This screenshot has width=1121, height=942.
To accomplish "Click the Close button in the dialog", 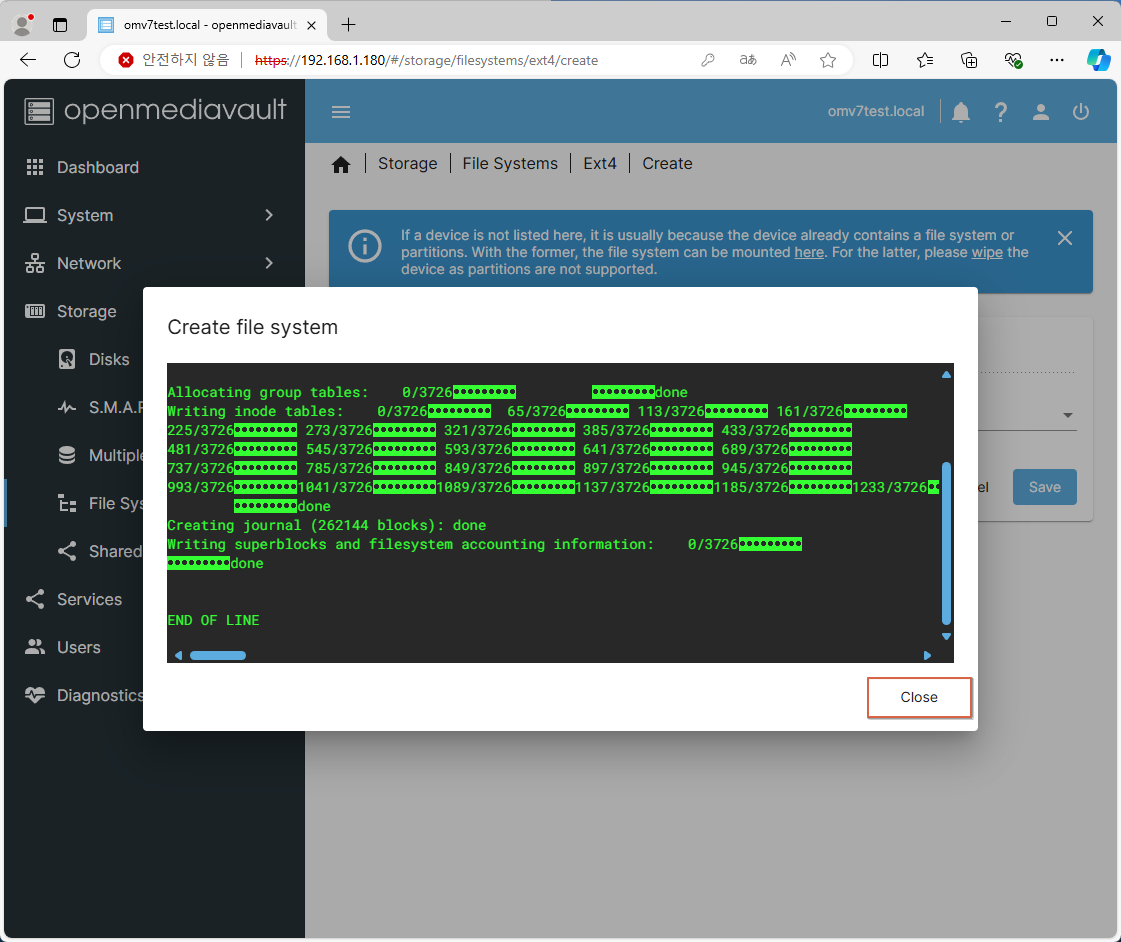I will coord(919,697).
